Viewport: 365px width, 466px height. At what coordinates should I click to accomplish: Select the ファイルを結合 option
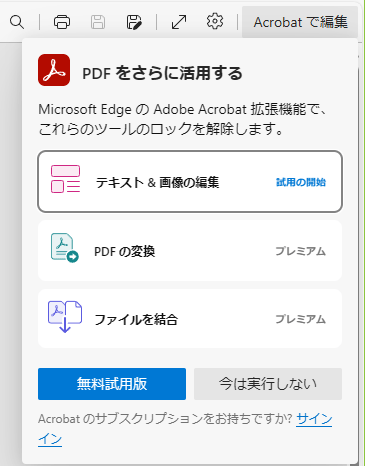[190, 319]
